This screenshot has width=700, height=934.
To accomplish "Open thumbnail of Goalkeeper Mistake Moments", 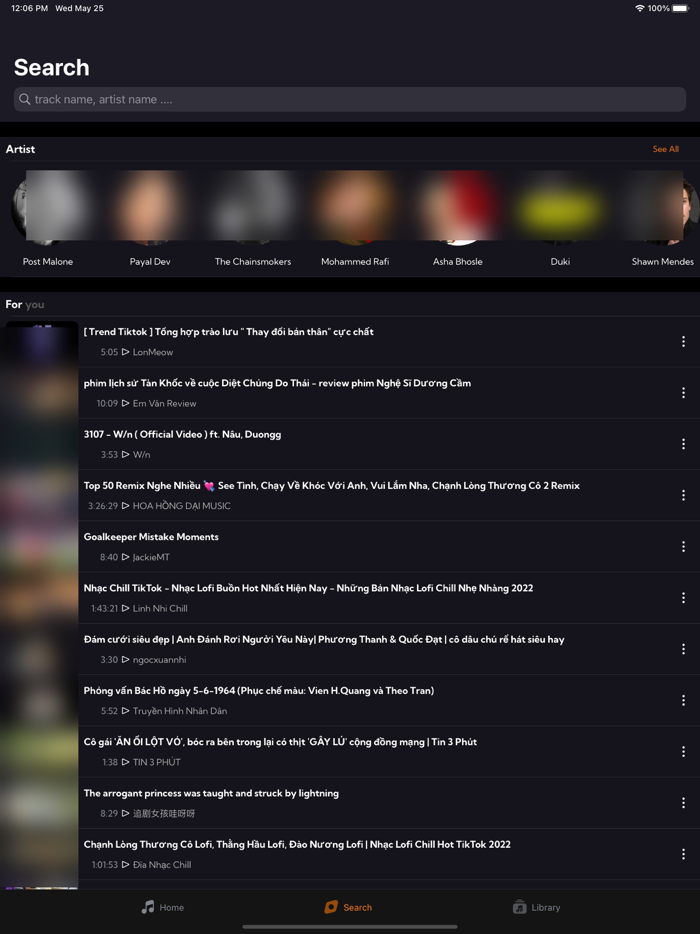I will (42, 546).
